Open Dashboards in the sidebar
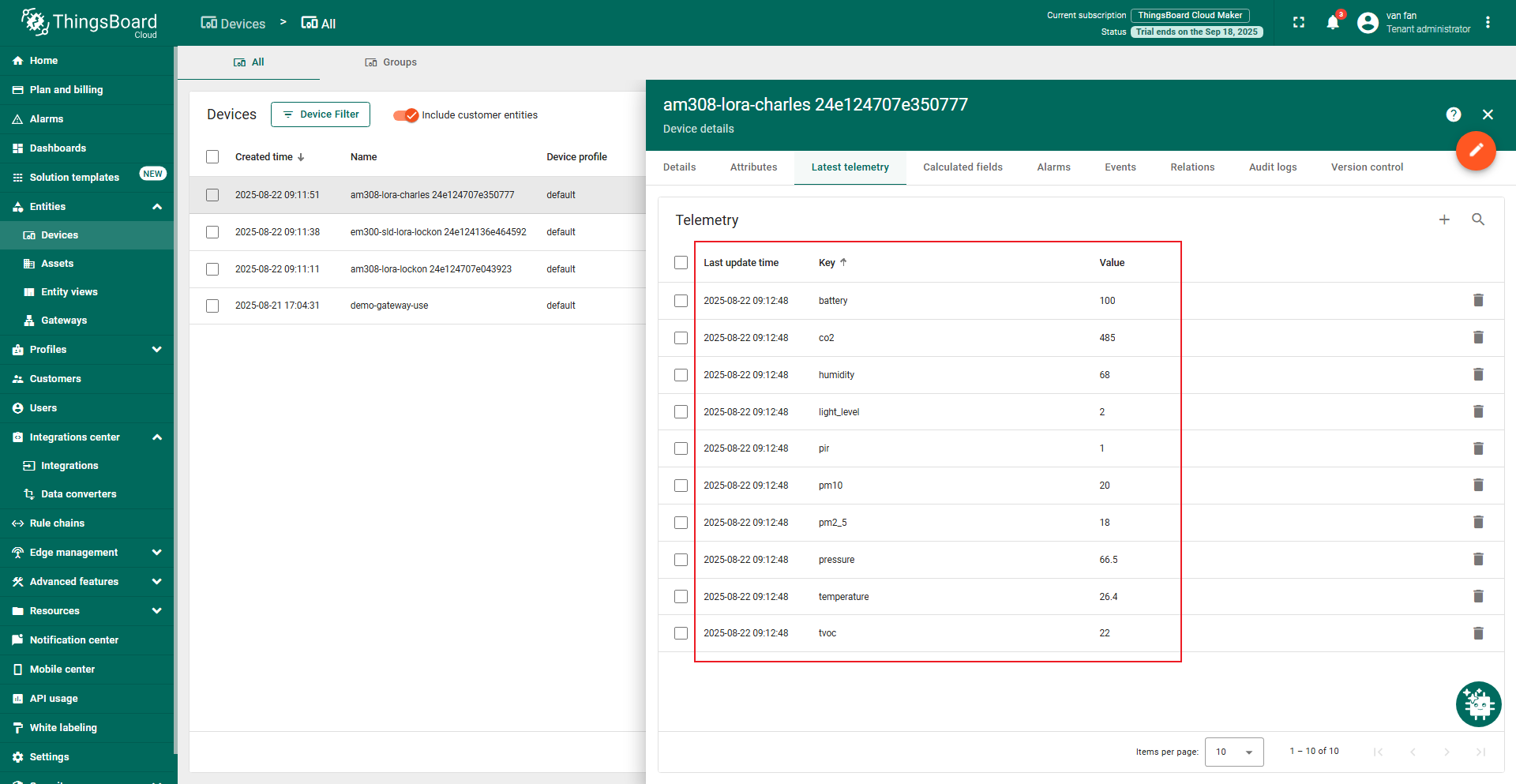 point(87,148)
